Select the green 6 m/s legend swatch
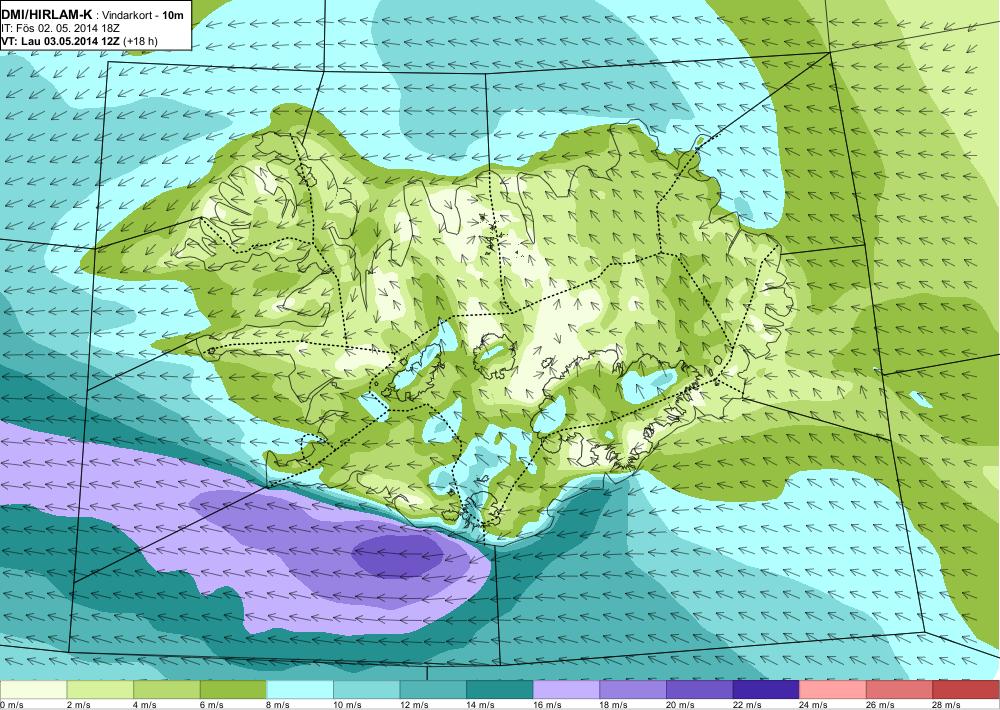Screen dimensions: 1000x710 [x=233, y=690]
